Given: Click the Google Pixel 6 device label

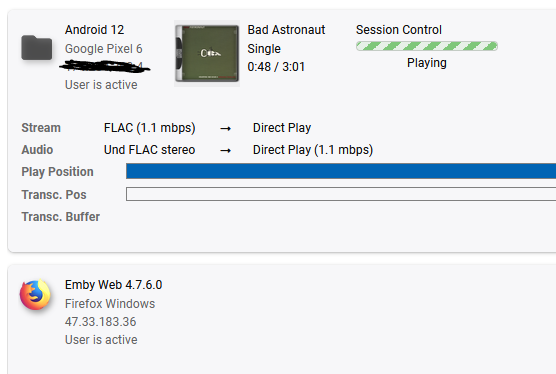Looking at the screenshot, I should 104,49.
